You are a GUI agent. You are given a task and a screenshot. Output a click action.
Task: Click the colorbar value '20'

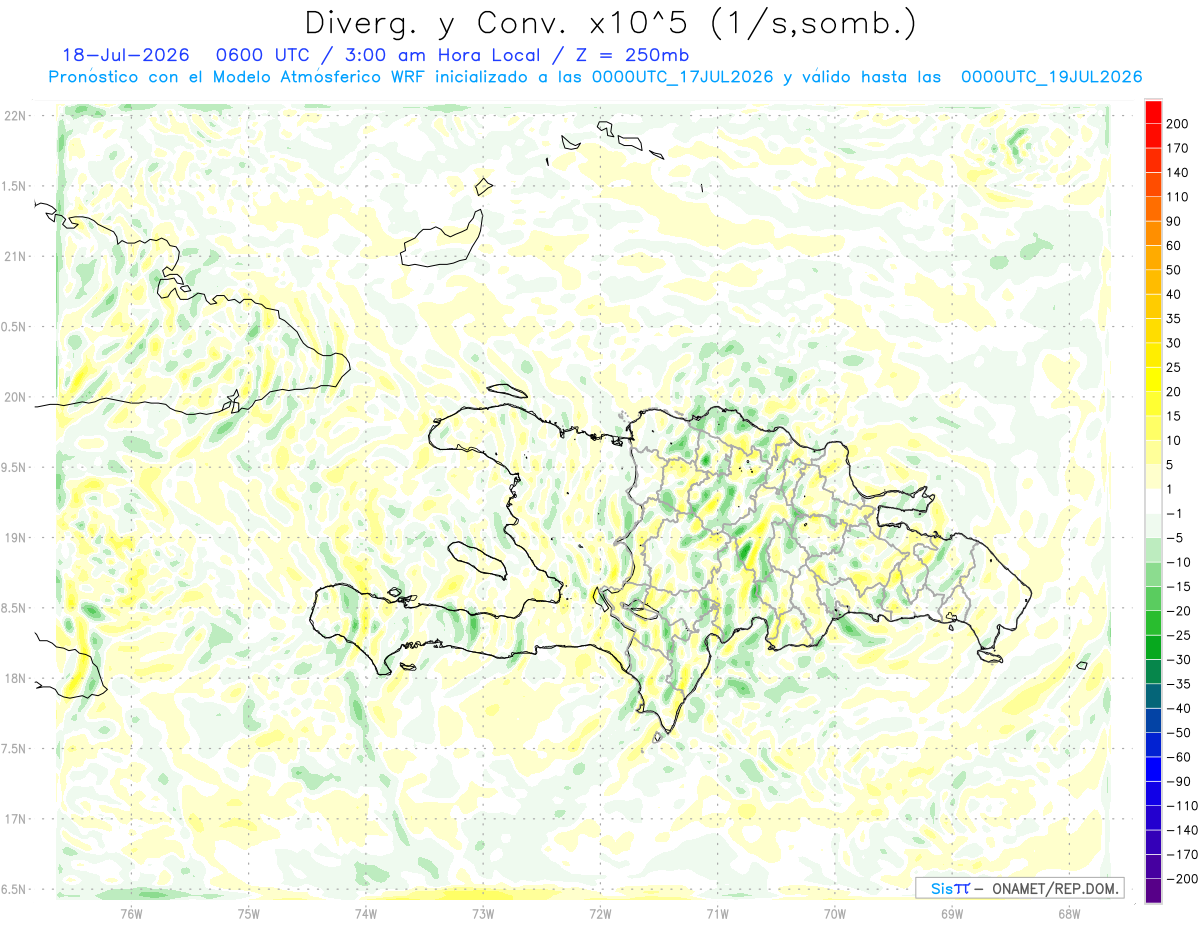(1175, 392)
